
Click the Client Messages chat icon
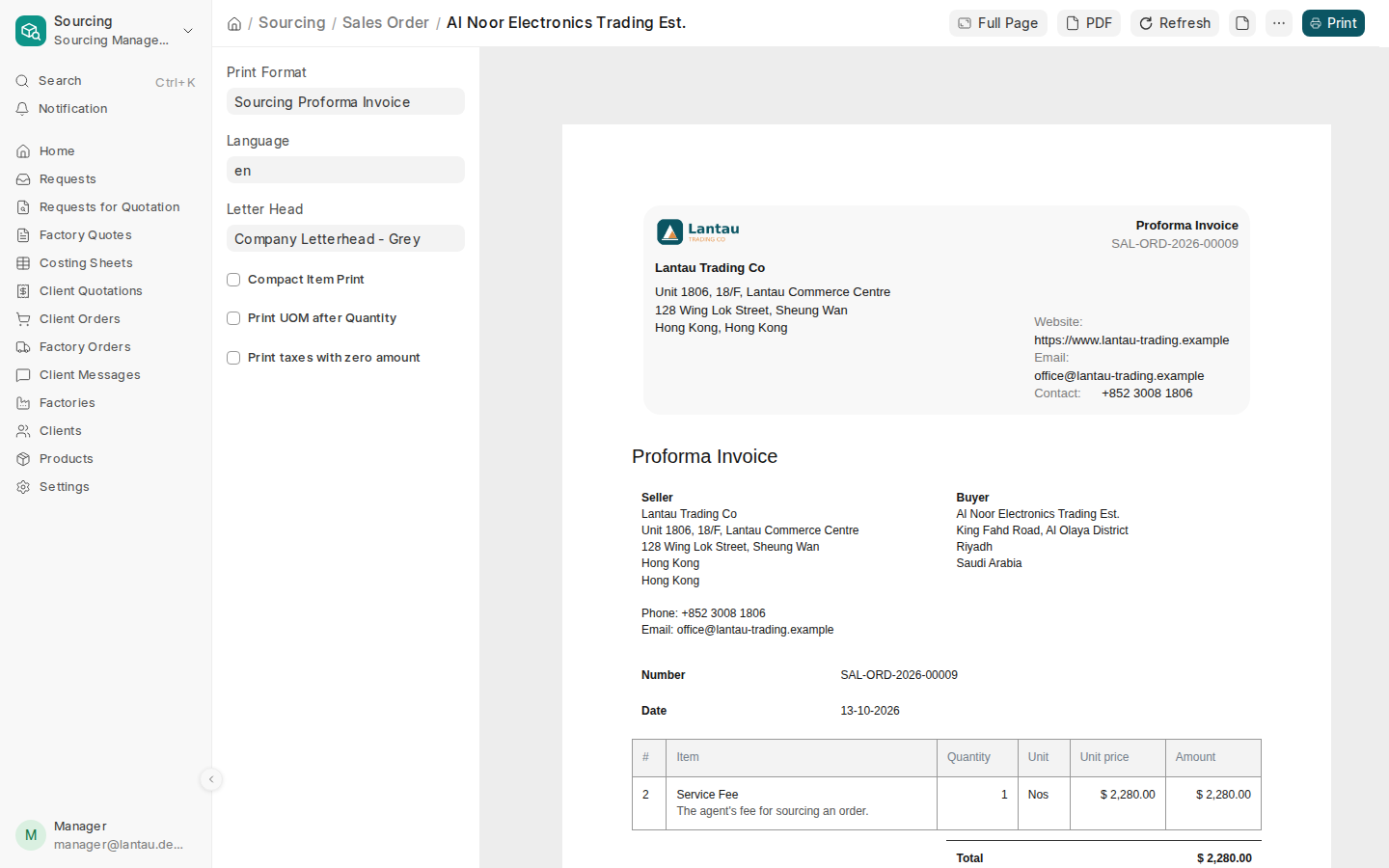coord(23,375)
